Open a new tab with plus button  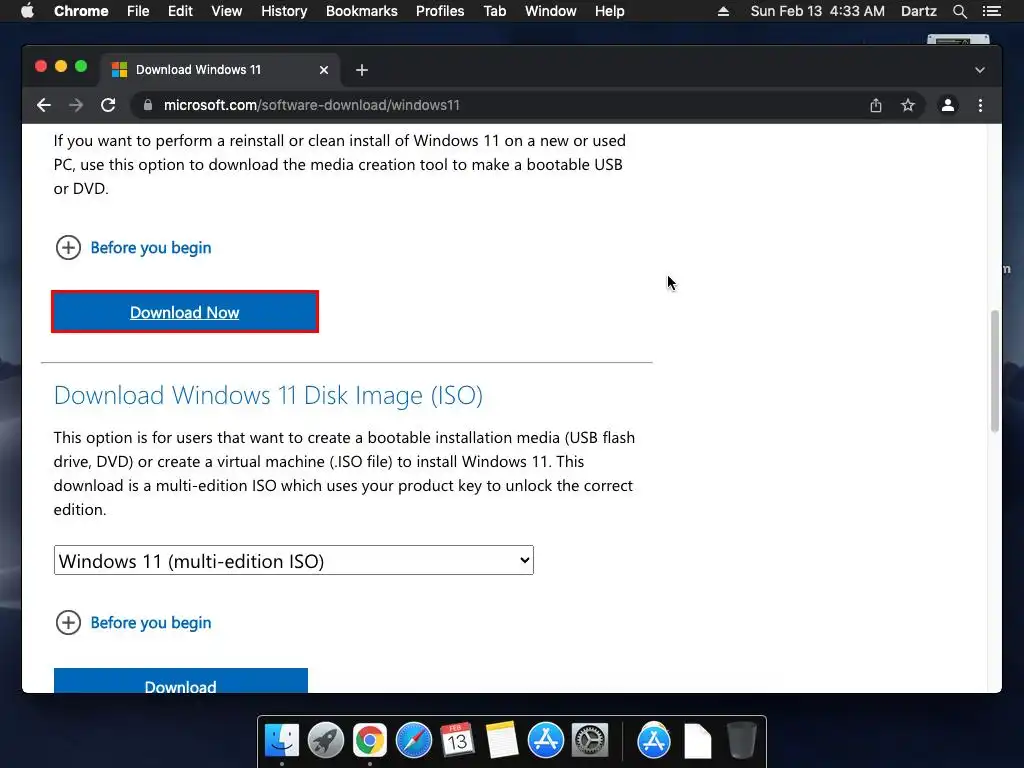[362, 70]
